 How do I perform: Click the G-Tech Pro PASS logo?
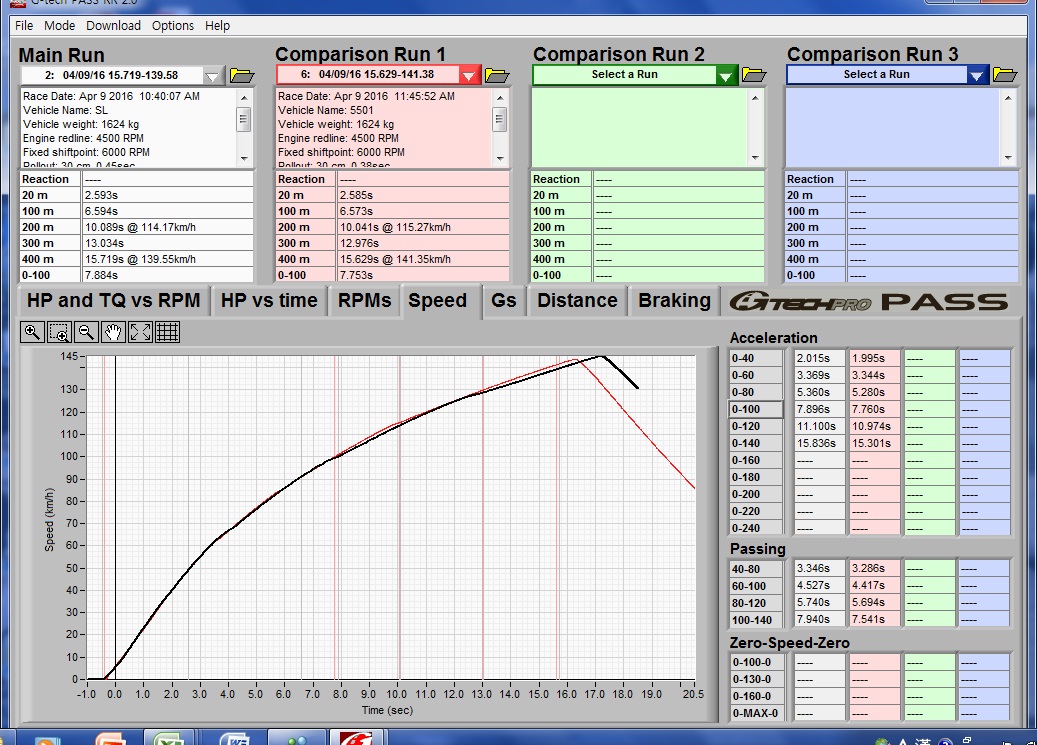point(868,302)
